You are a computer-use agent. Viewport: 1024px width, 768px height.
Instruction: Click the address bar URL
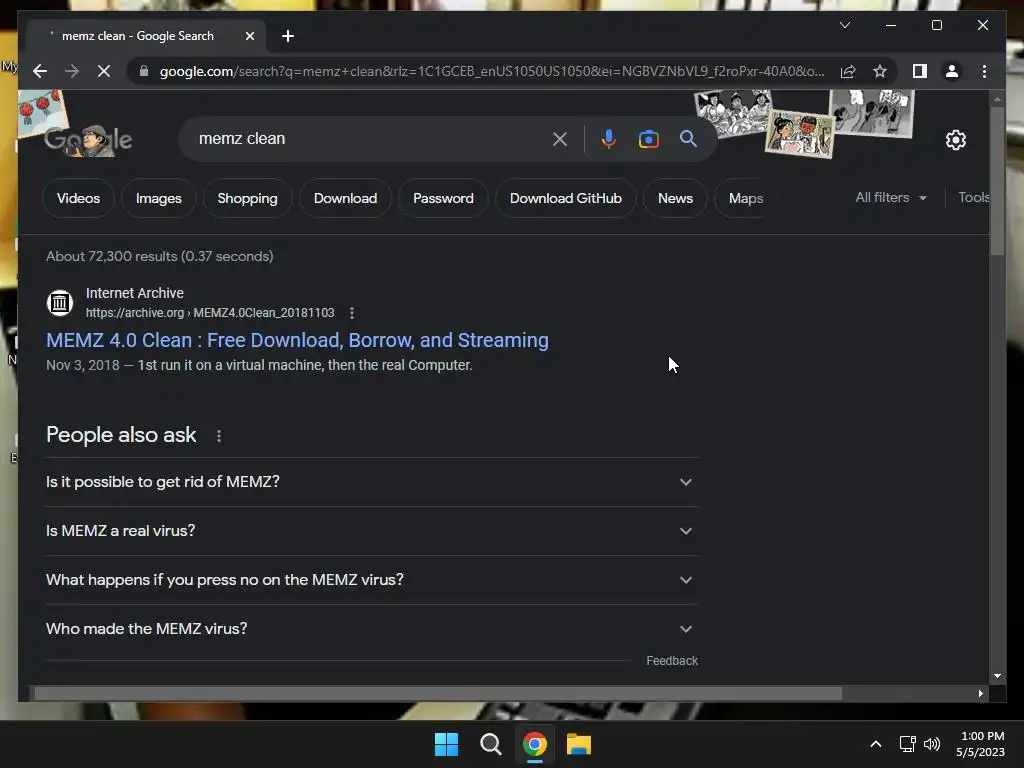pos(492,71)
